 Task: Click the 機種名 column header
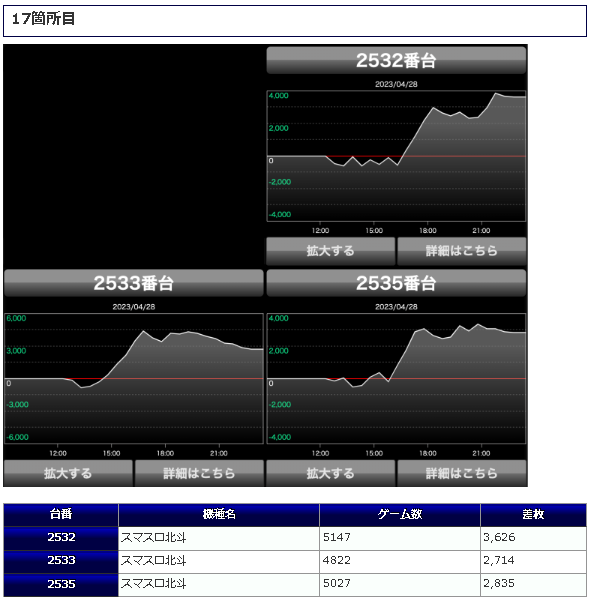pos(219,515)
